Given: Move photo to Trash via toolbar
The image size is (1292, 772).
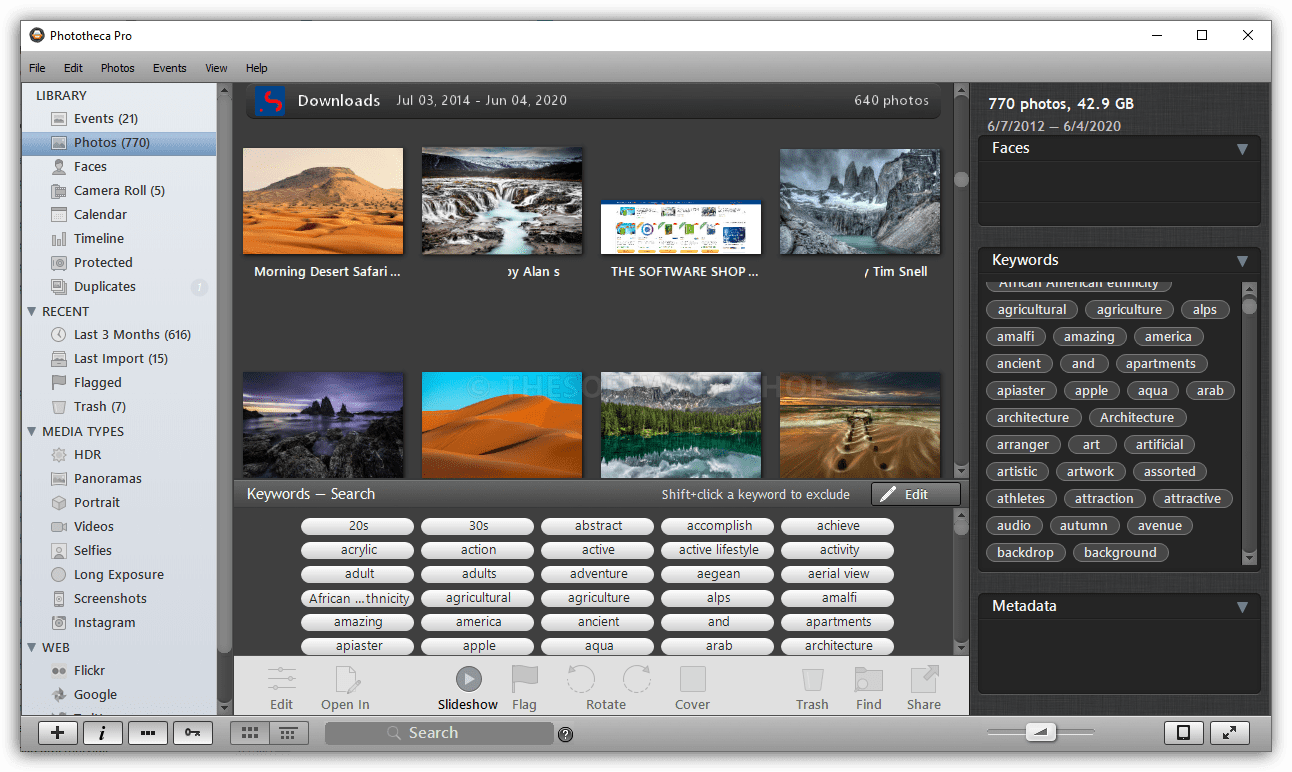Looking at the screenshot, I should (x=812, y=680).
